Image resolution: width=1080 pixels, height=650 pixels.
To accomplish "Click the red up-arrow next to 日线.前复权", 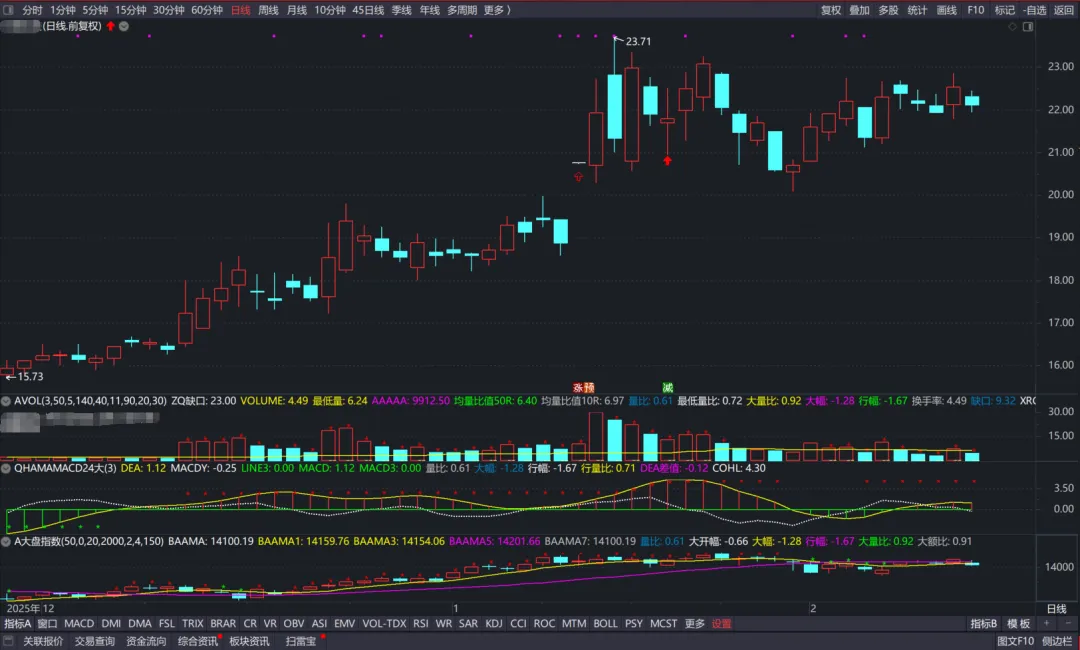I will [110, 26].
